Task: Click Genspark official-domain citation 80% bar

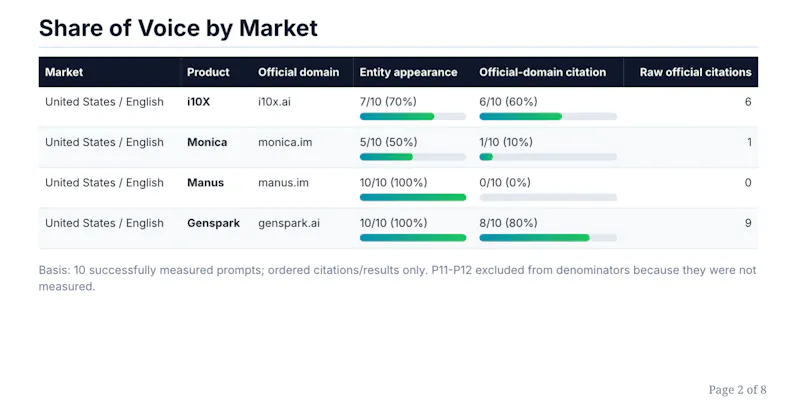Action: pos(548,238)
